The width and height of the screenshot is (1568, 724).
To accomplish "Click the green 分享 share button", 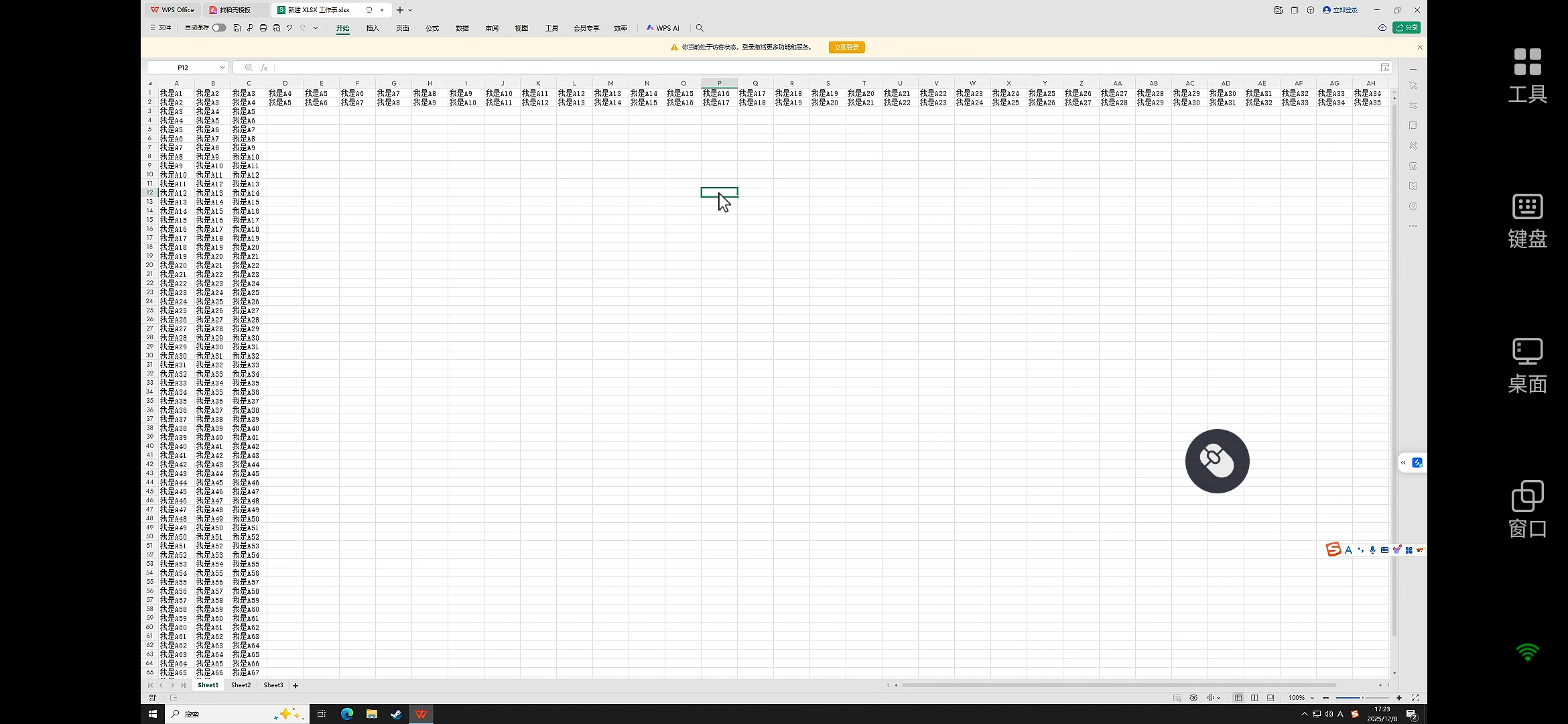I will [1407, 27].
